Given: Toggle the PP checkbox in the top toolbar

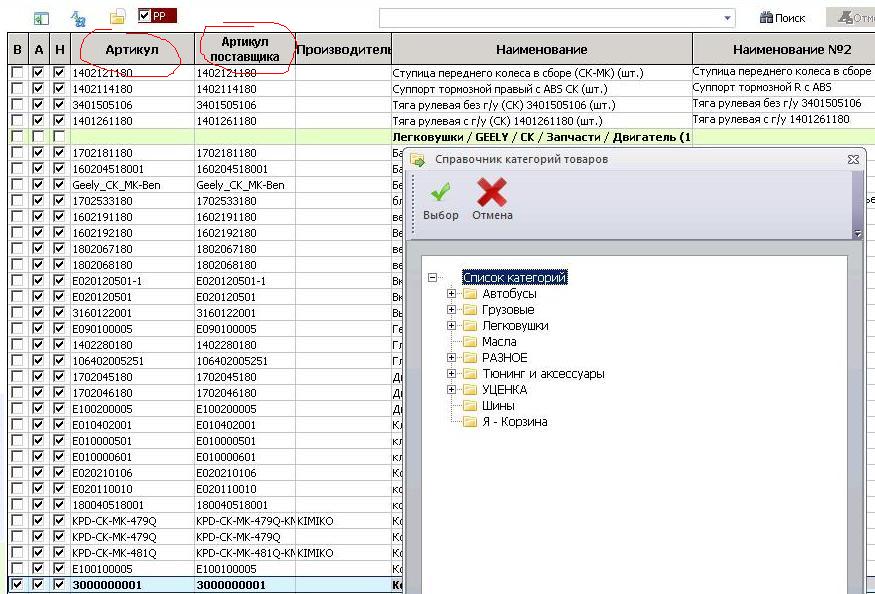Looking at the screenshot, I should tap(145, 16).
